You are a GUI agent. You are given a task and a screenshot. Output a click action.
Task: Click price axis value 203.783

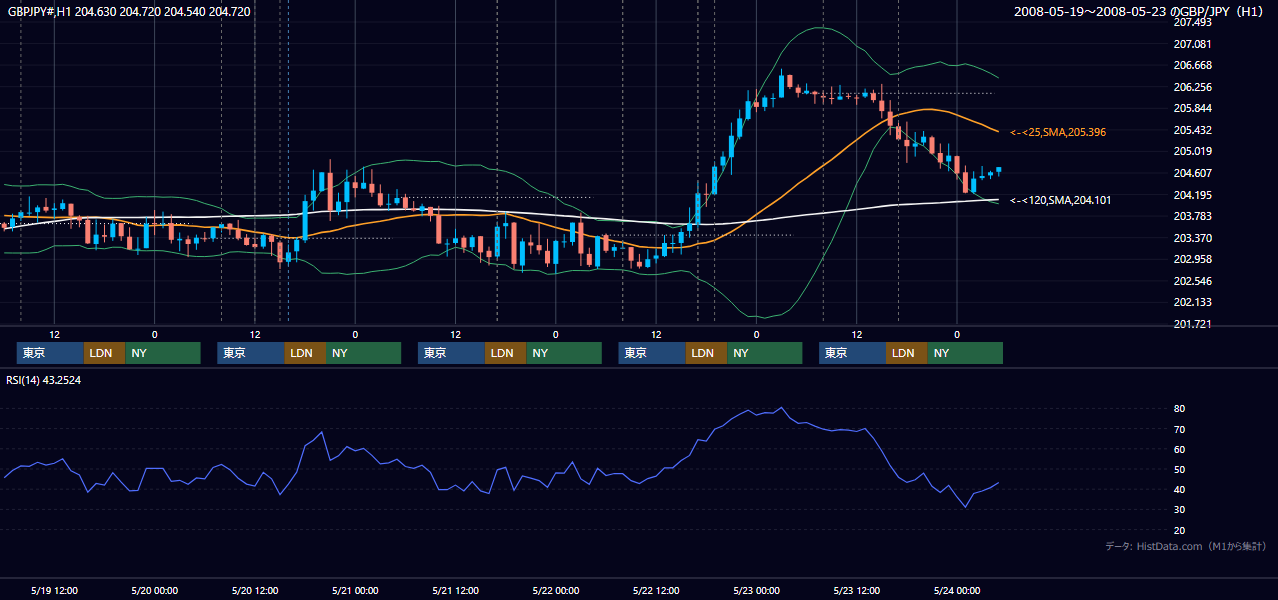pyautogui.click(x=1192, y=216)
